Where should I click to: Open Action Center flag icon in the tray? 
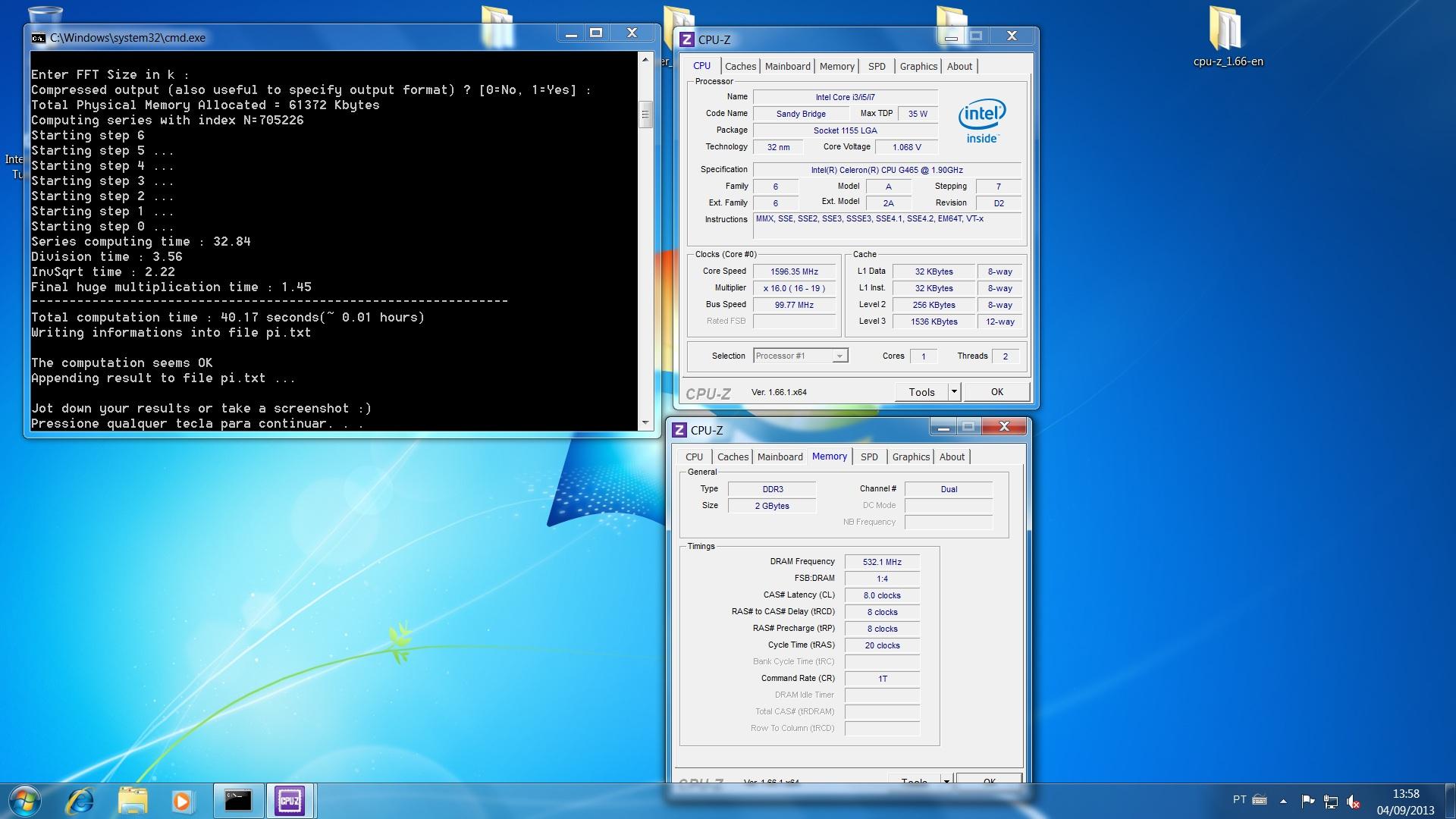point(1308,801)
